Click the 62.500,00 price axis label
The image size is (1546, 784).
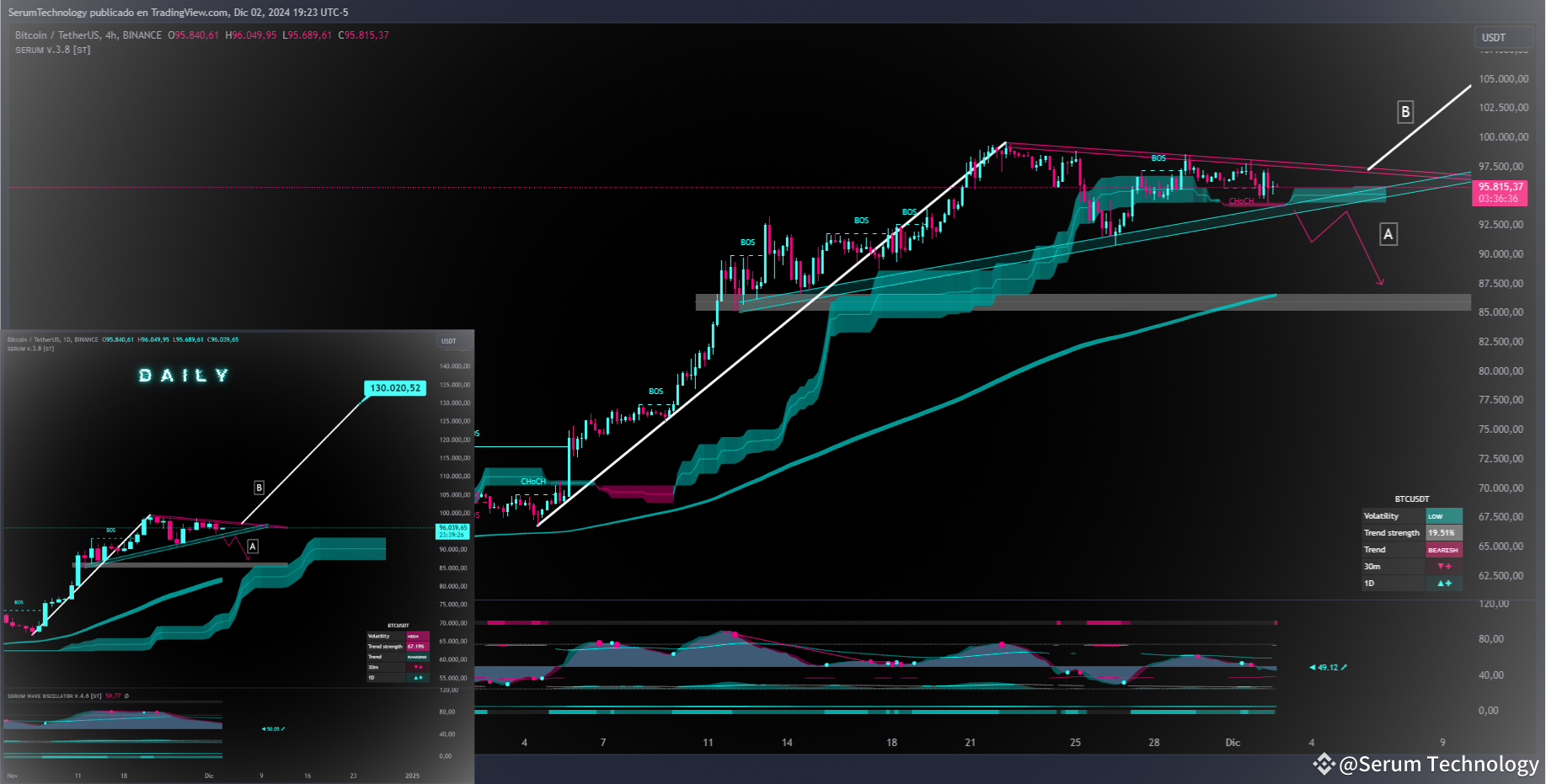[1501, 576]
